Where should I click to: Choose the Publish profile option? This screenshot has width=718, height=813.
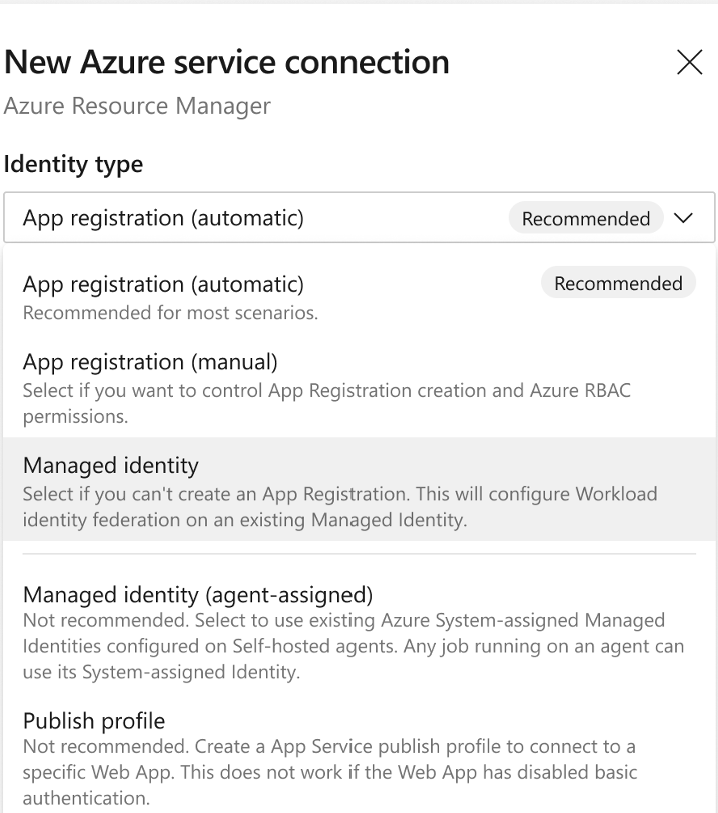[x=94, y=720]
